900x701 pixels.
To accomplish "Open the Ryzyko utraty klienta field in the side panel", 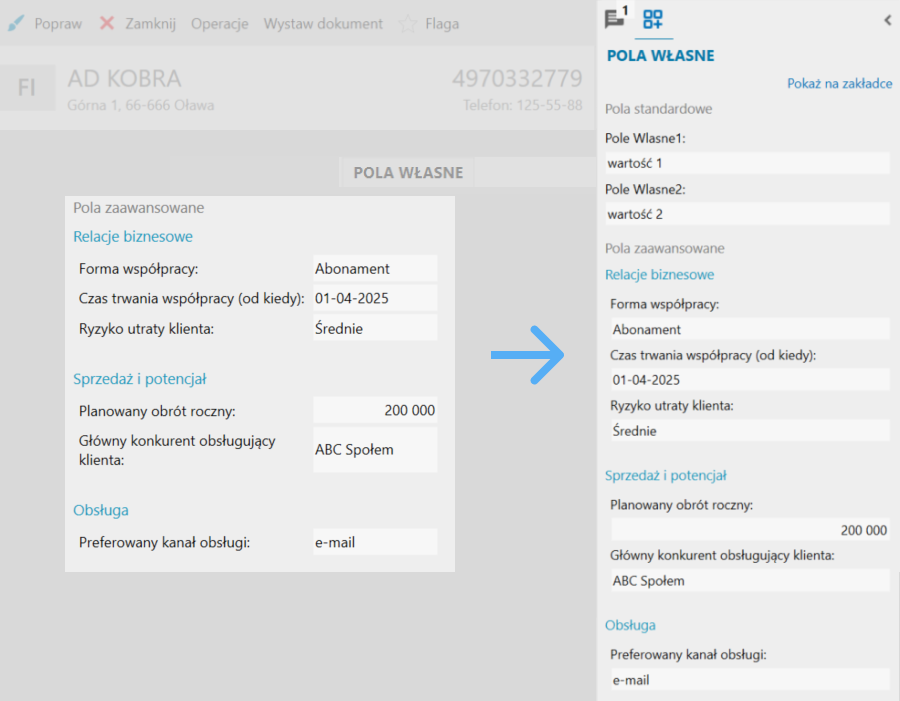I will (749, 431).
